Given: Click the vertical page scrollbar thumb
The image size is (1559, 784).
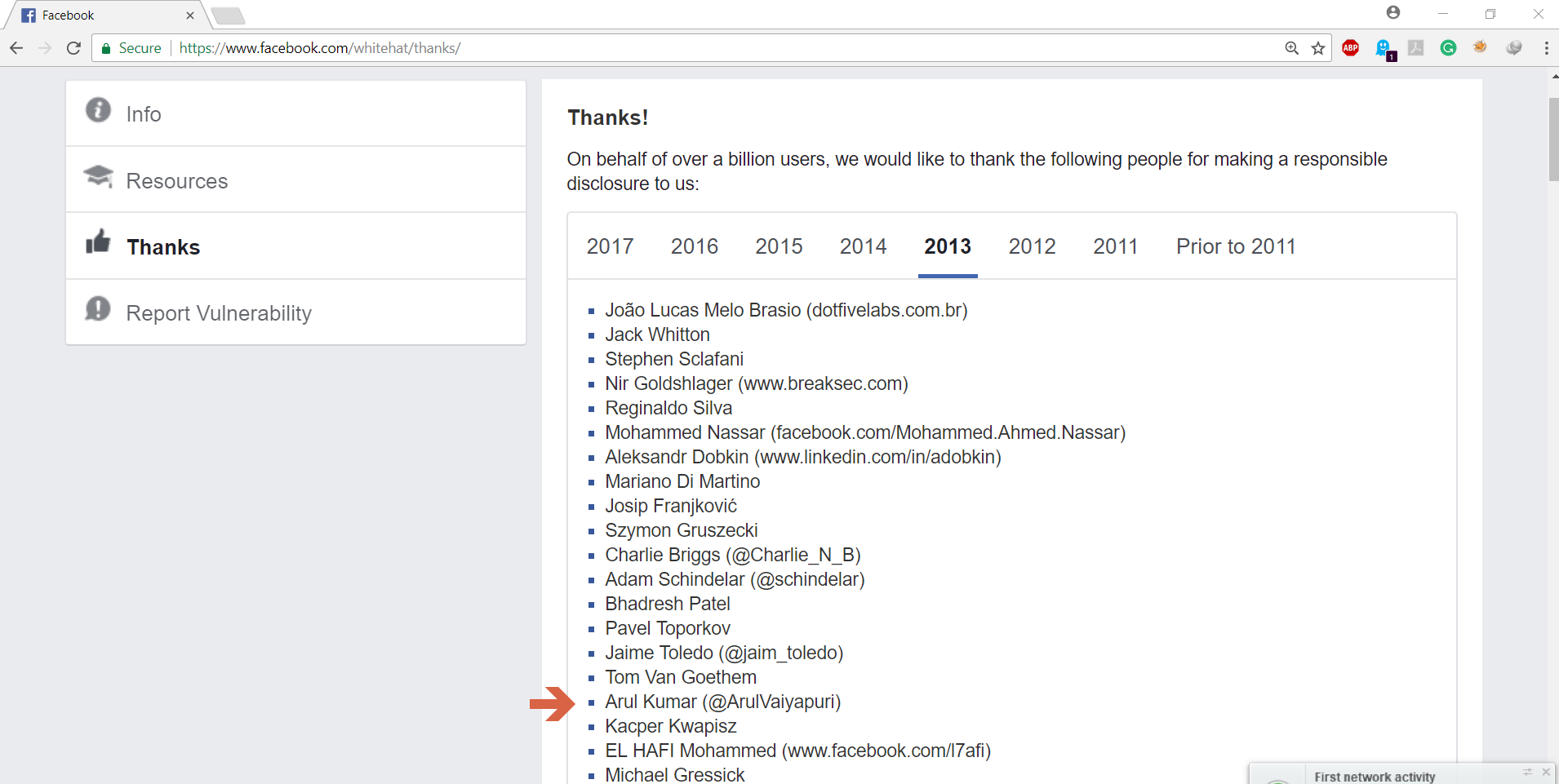Looking at the screenshot, I should (1553, 139).
